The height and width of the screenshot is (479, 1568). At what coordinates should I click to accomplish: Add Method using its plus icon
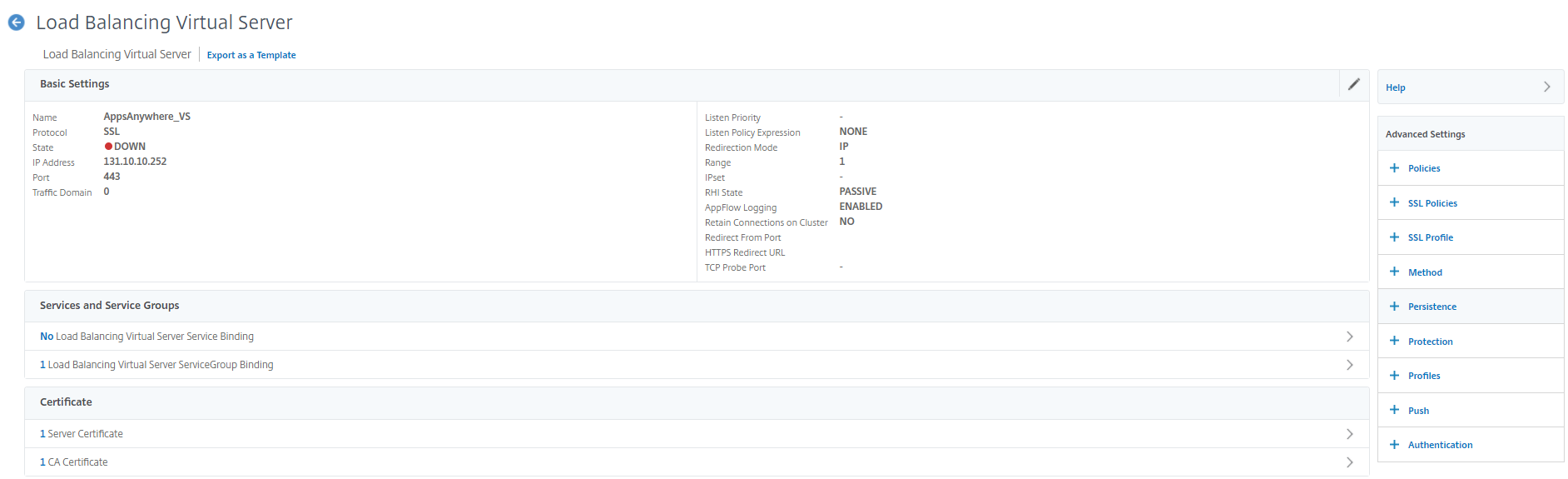tap(1394, 272)
